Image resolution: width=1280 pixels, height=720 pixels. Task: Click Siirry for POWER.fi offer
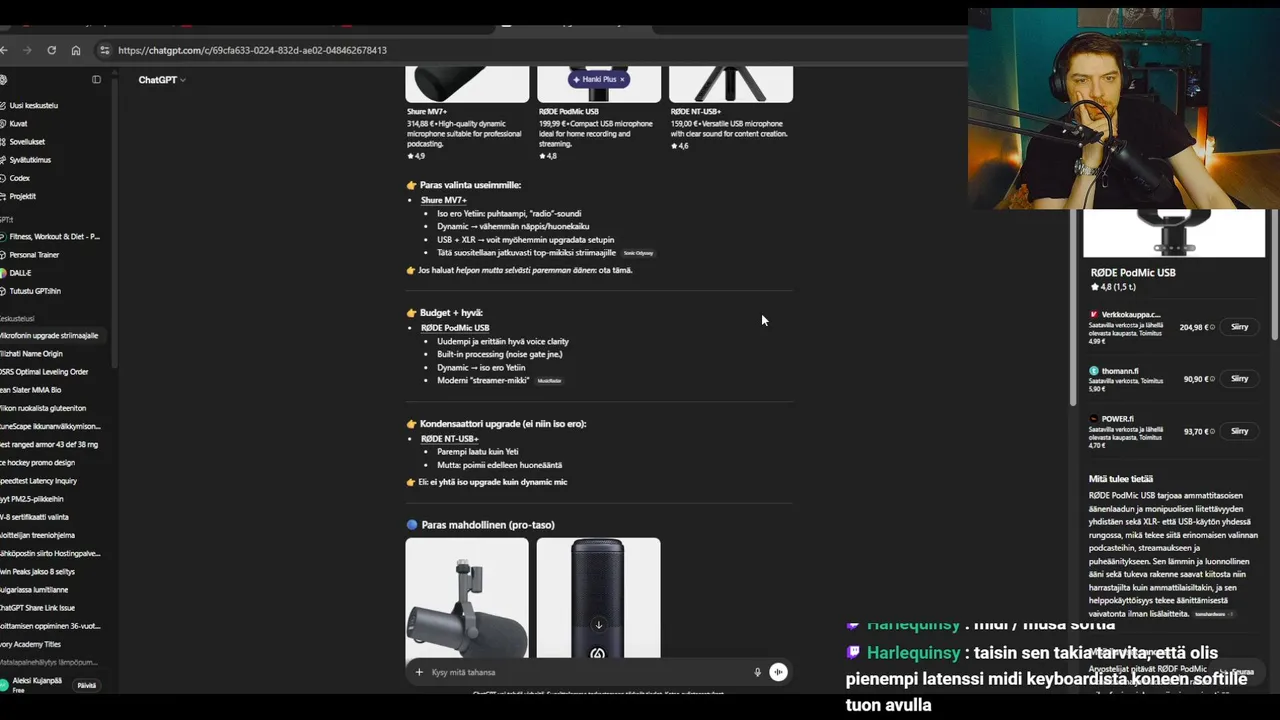(x=1240, y=431)
